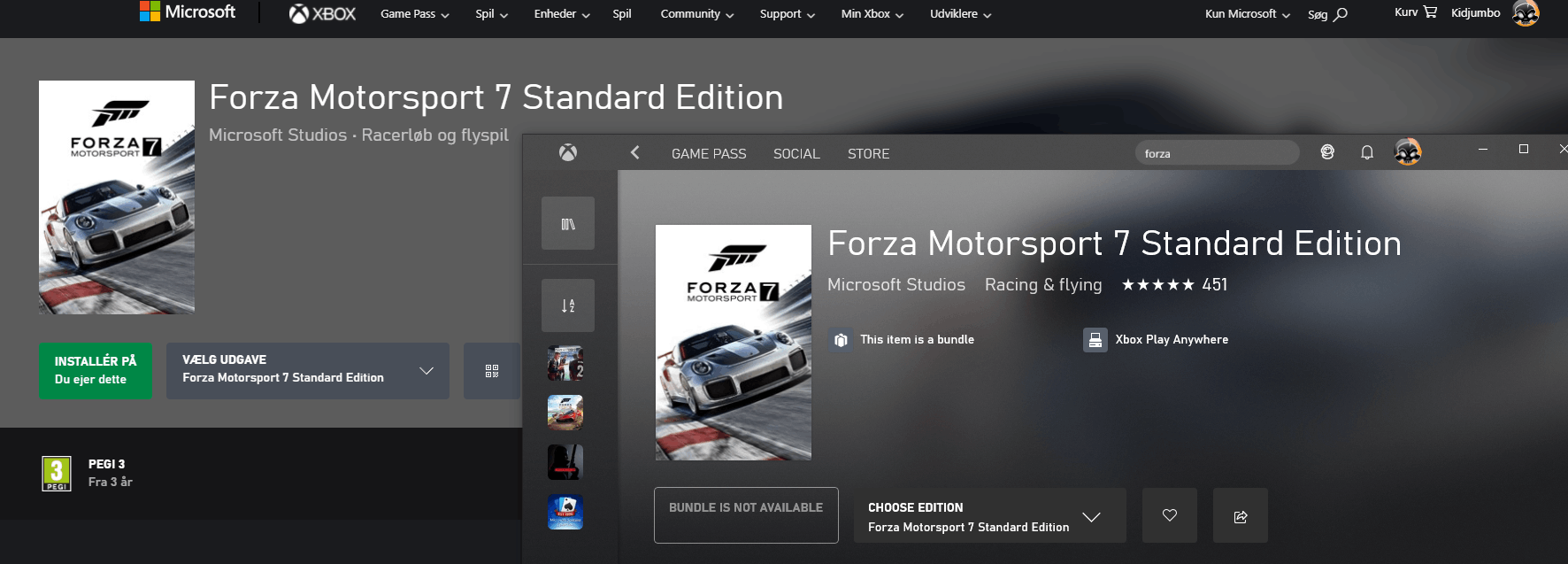Open the Microsoft Studios link on the website
Image resolution: width=1568 pixels, height=564 pixels.
(278, 135)
